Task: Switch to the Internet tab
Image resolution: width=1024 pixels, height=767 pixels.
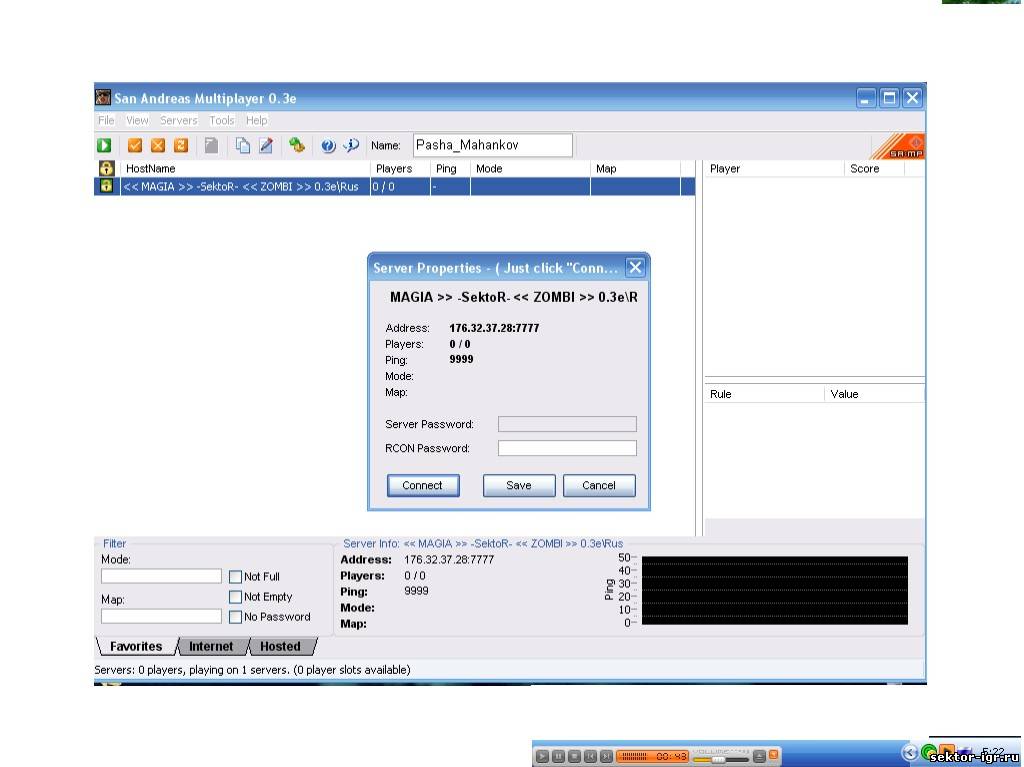Action: [211, 646]
